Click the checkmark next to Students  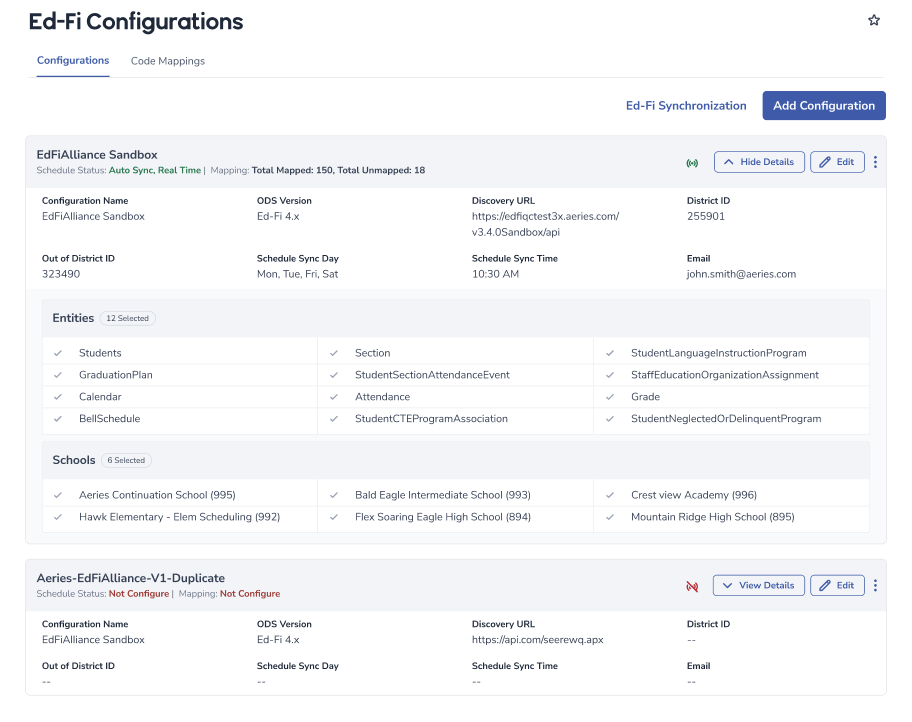coord(58,353)
